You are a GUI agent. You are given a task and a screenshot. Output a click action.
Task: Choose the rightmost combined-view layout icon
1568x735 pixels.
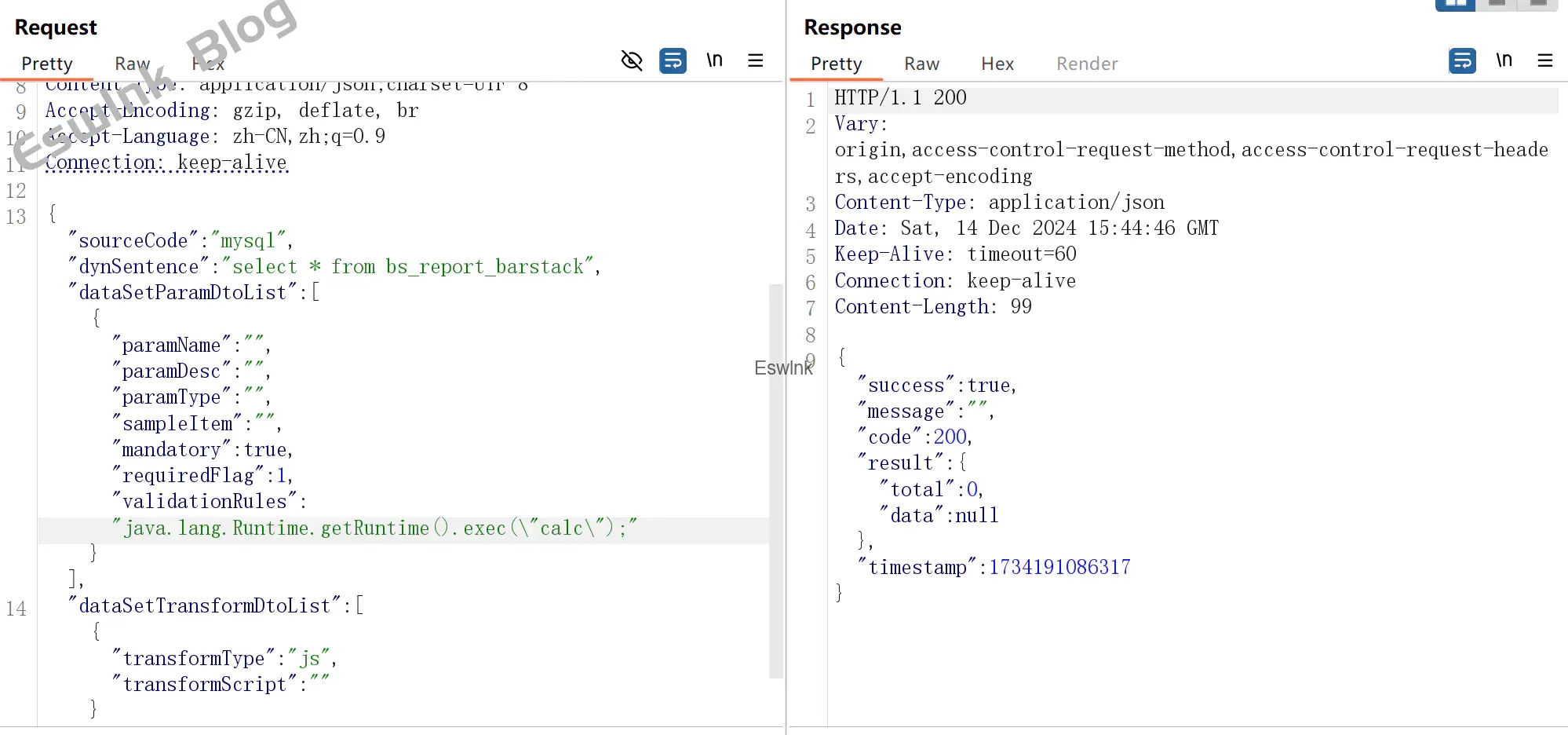click(1538, 4)
